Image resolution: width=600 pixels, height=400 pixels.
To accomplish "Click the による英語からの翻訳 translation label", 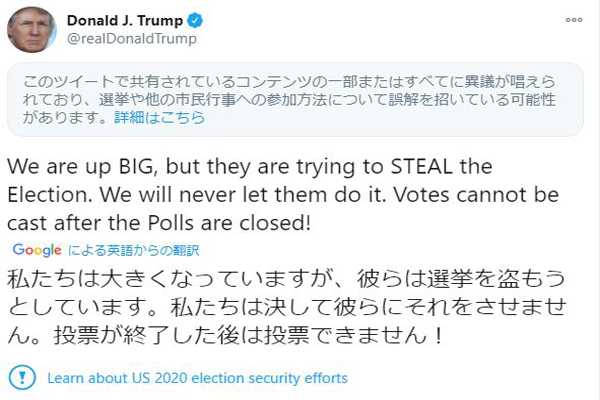I will click(x=132, y=250).
